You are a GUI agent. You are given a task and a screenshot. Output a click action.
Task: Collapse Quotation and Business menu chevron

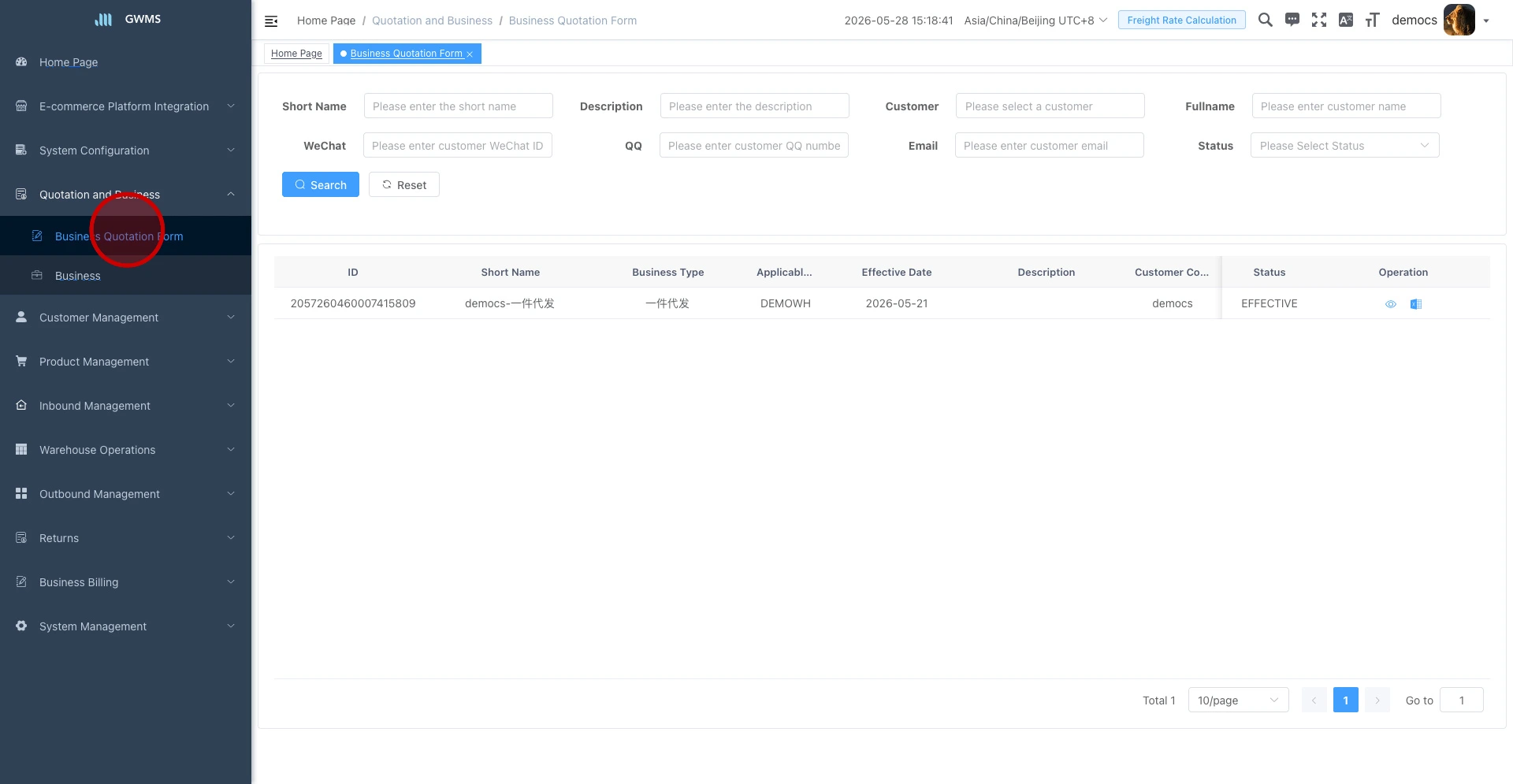tap(231, 194)
